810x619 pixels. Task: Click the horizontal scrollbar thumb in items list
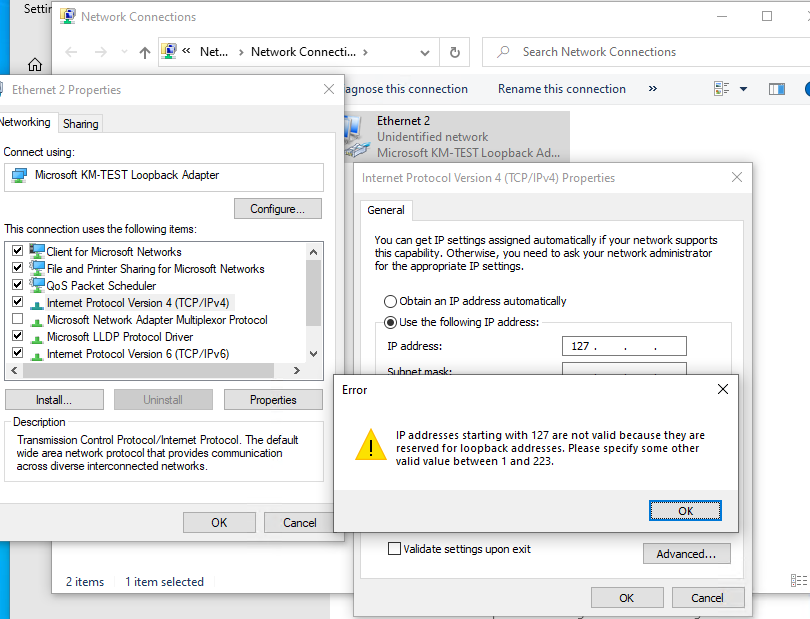pyautogui.click(x=148, y=370)
